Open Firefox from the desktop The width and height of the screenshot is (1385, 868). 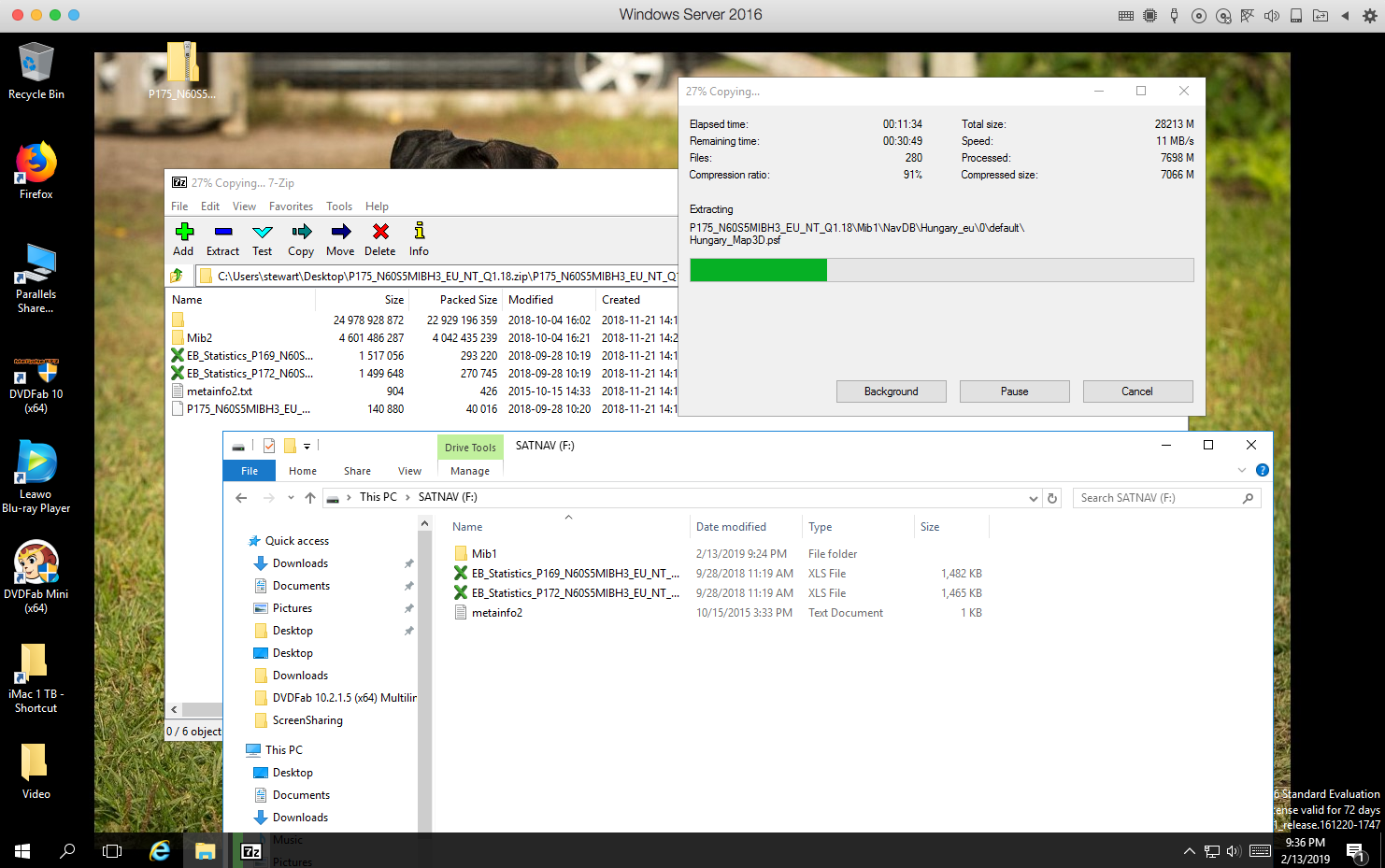click(36, 170)
